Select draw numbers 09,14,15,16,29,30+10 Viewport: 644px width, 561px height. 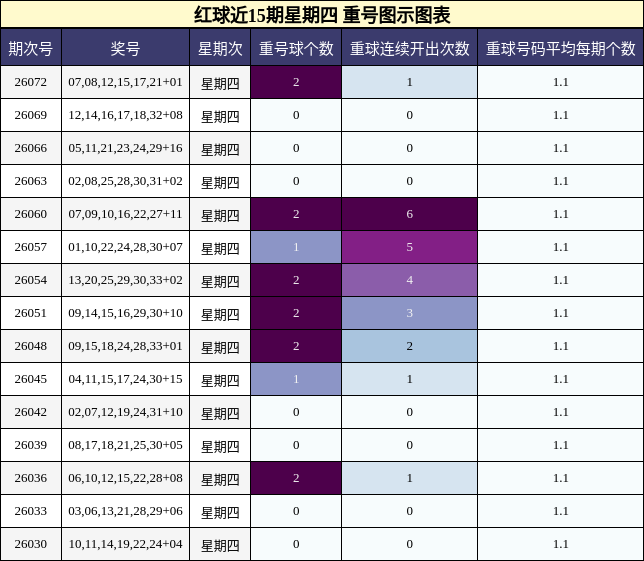125,313
